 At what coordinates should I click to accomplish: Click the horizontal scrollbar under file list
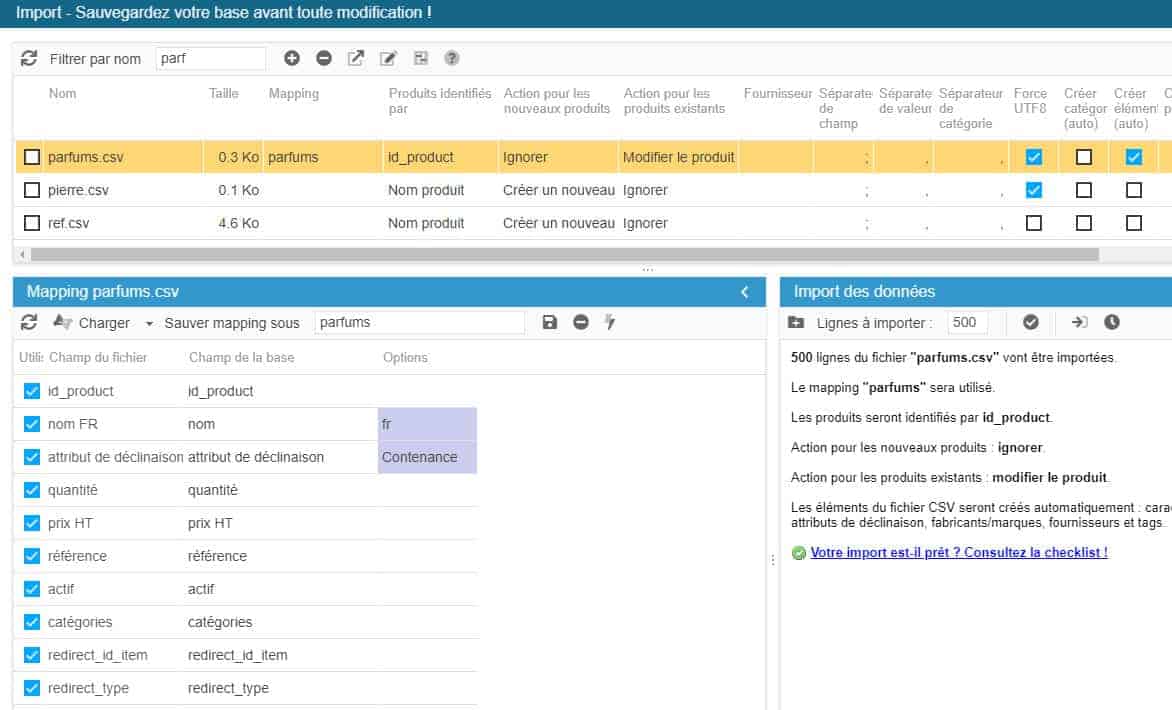(x=560, y=254)
